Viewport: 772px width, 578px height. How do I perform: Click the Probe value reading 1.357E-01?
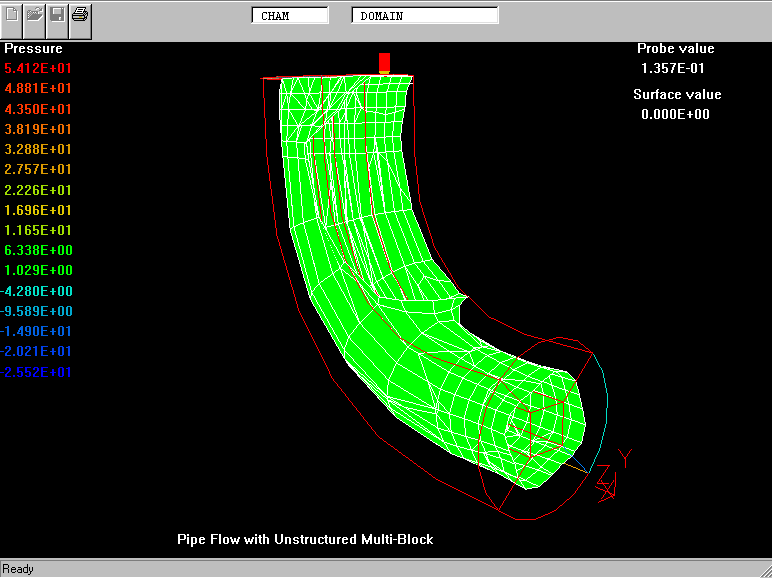point(675,68)
